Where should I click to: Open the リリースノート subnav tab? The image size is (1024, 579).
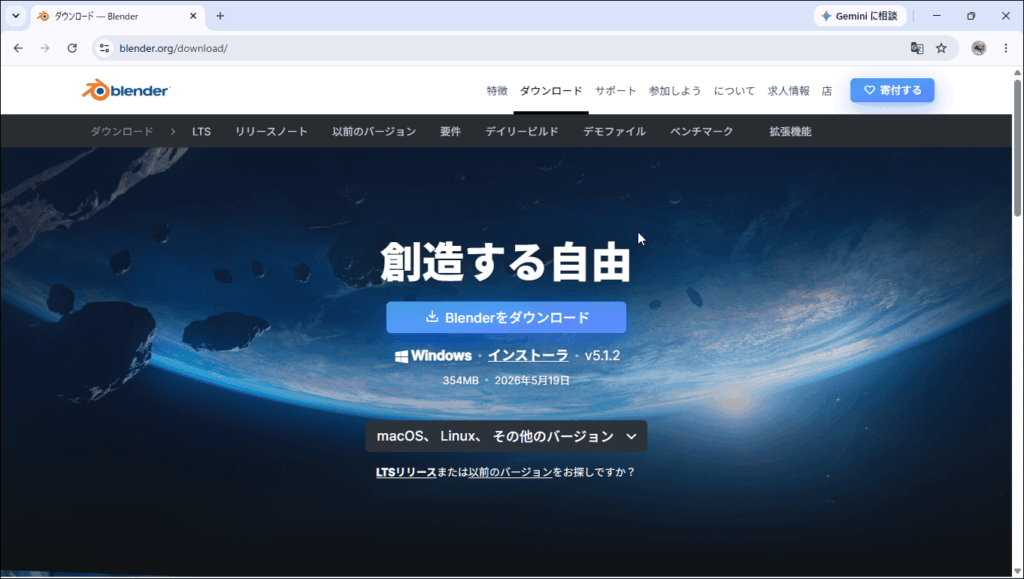[271, 131]
